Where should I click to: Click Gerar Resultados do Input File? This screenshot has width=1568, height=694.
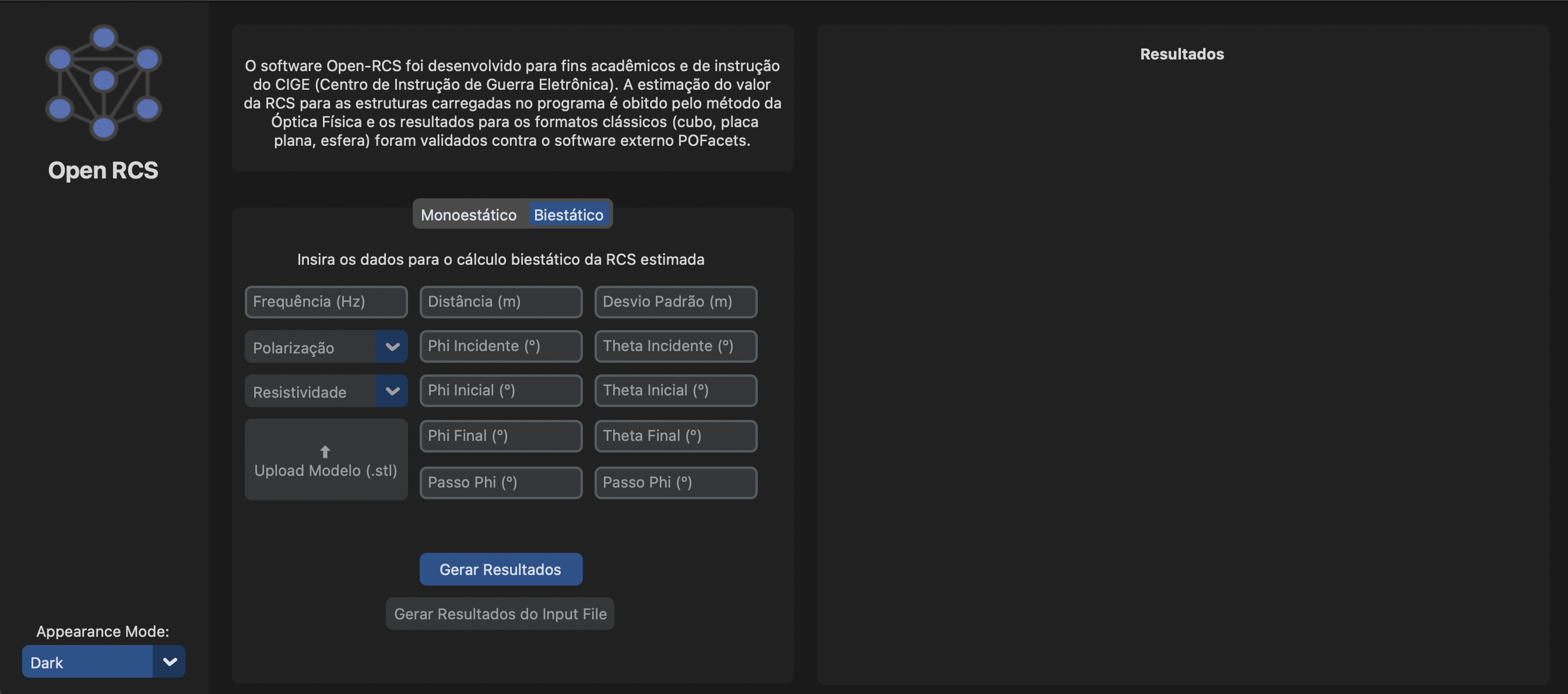coord(500,614)
